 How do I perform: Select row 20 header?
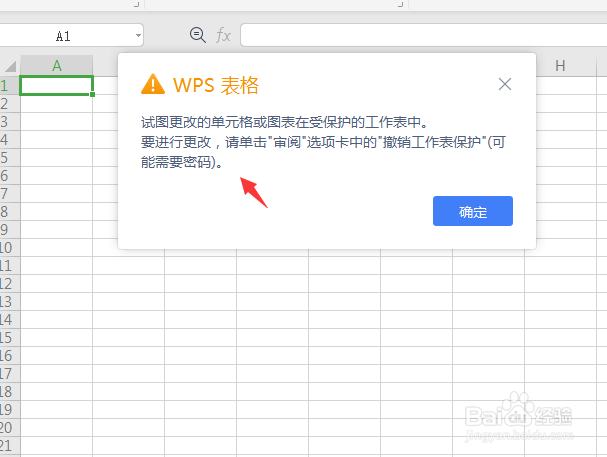point(10,428)
